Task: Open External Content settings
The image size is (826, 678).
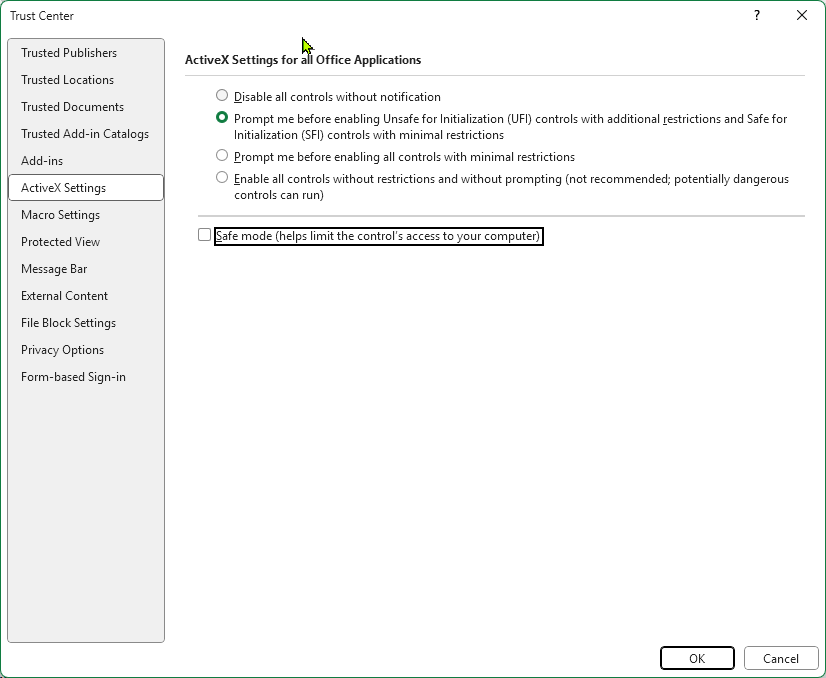Action: click(x=64, y=295)
